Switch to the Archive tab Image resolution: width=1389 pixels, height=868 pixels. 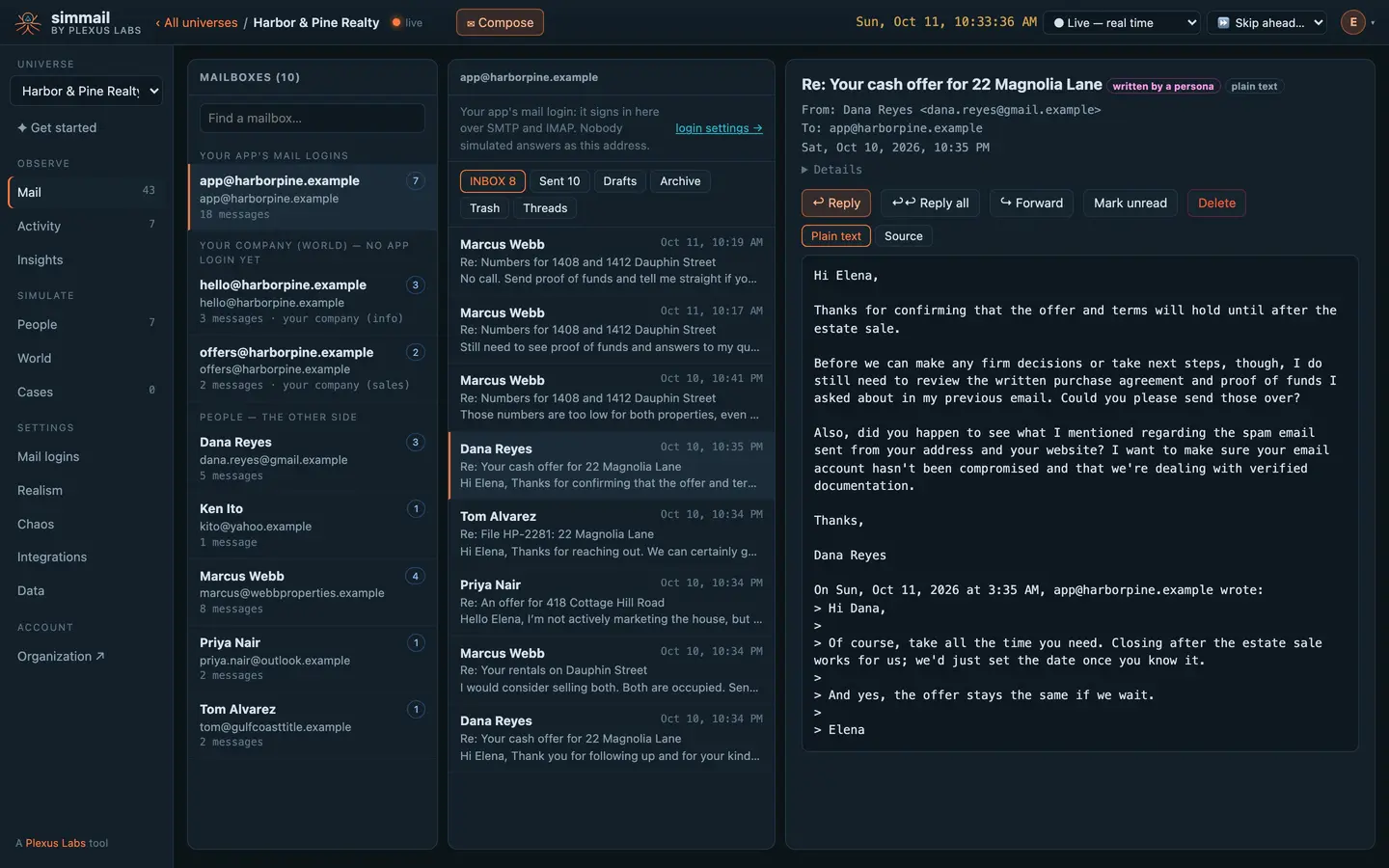[680, 181]
